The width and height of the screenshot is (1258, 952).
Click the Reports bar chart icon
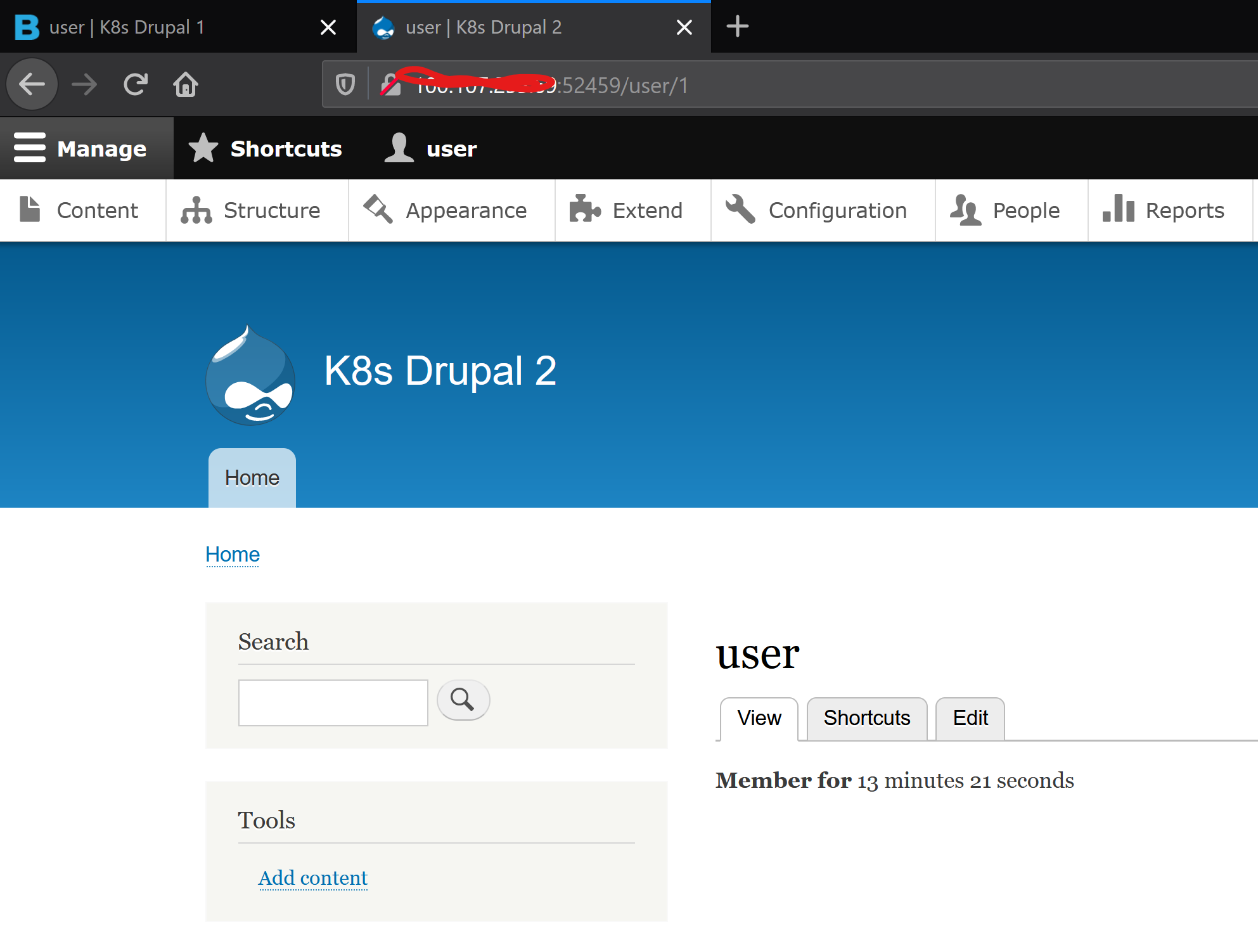(x=1119, y=208)
